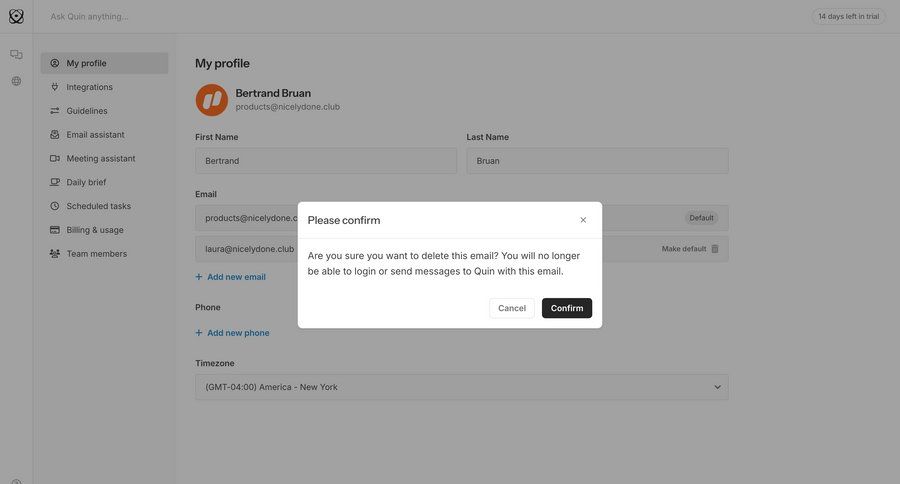The image size is (900, 484).
Task: Go to Guidelines section
Action: click(x=87, y=111)
